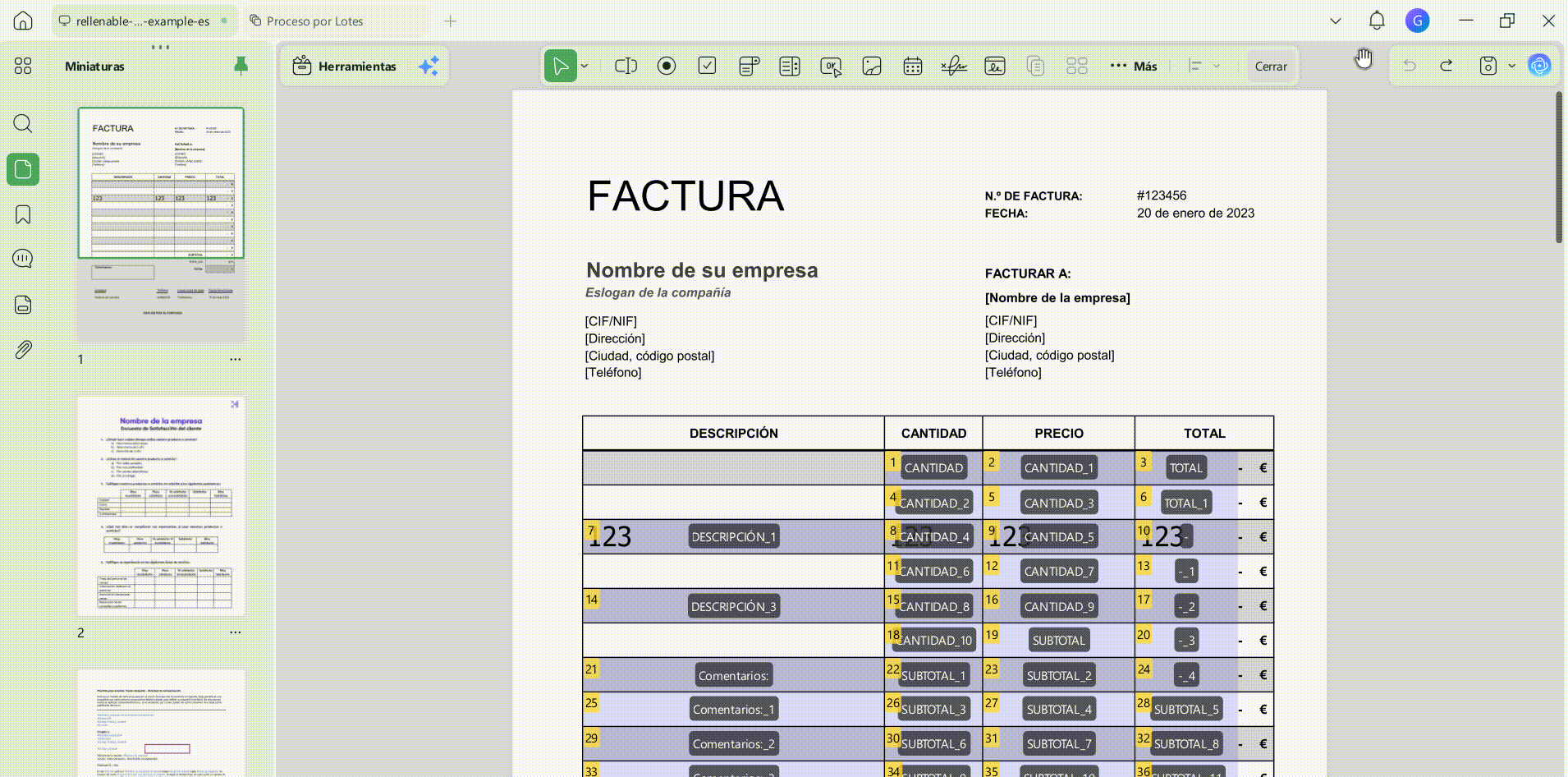Click the FACTURAR A: label

[x=1028, y=274]
